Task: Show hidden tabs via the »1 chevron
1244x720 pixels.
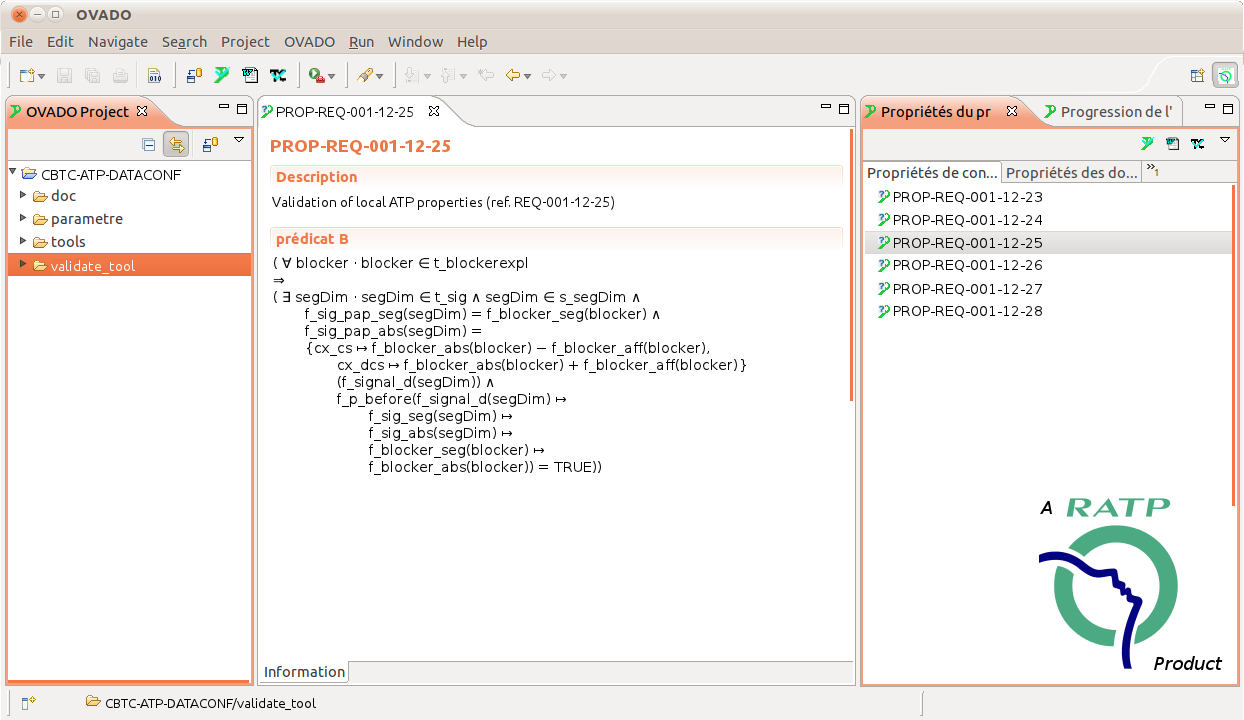Action: pyautogui.click(x=1152, y=171)
